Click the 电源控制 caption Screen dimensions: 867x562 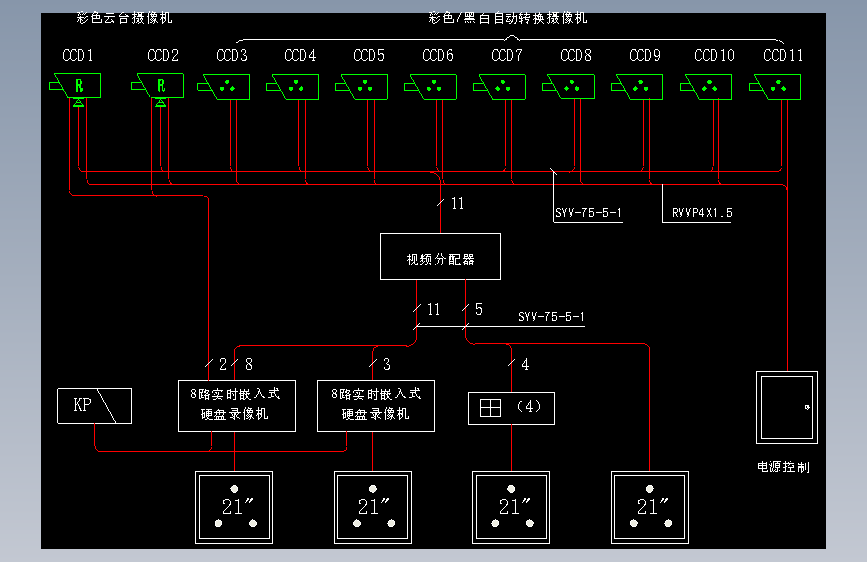[784, 467]
